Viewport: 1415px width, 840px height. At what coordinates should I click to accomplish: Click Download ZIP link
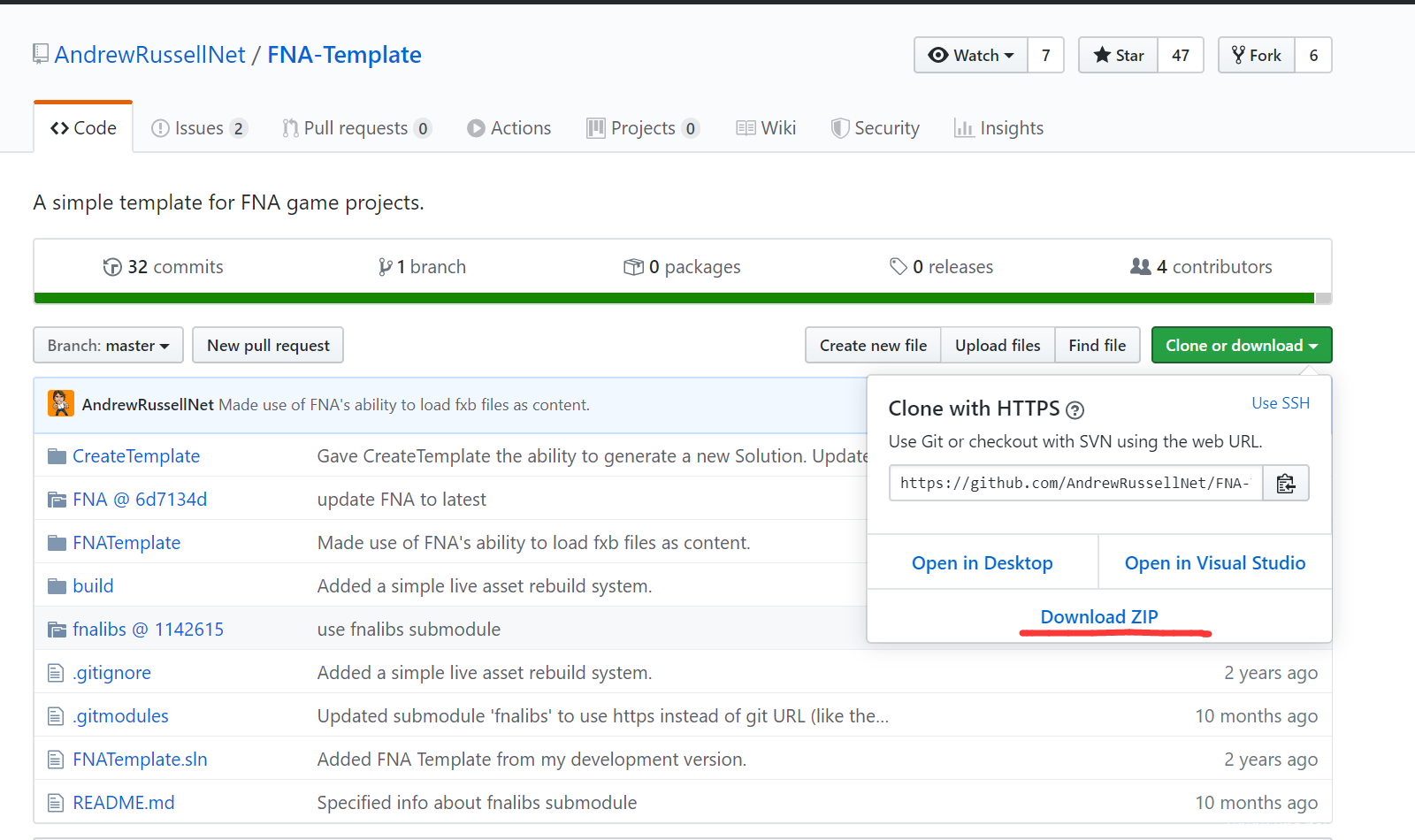coord(1098,617)
